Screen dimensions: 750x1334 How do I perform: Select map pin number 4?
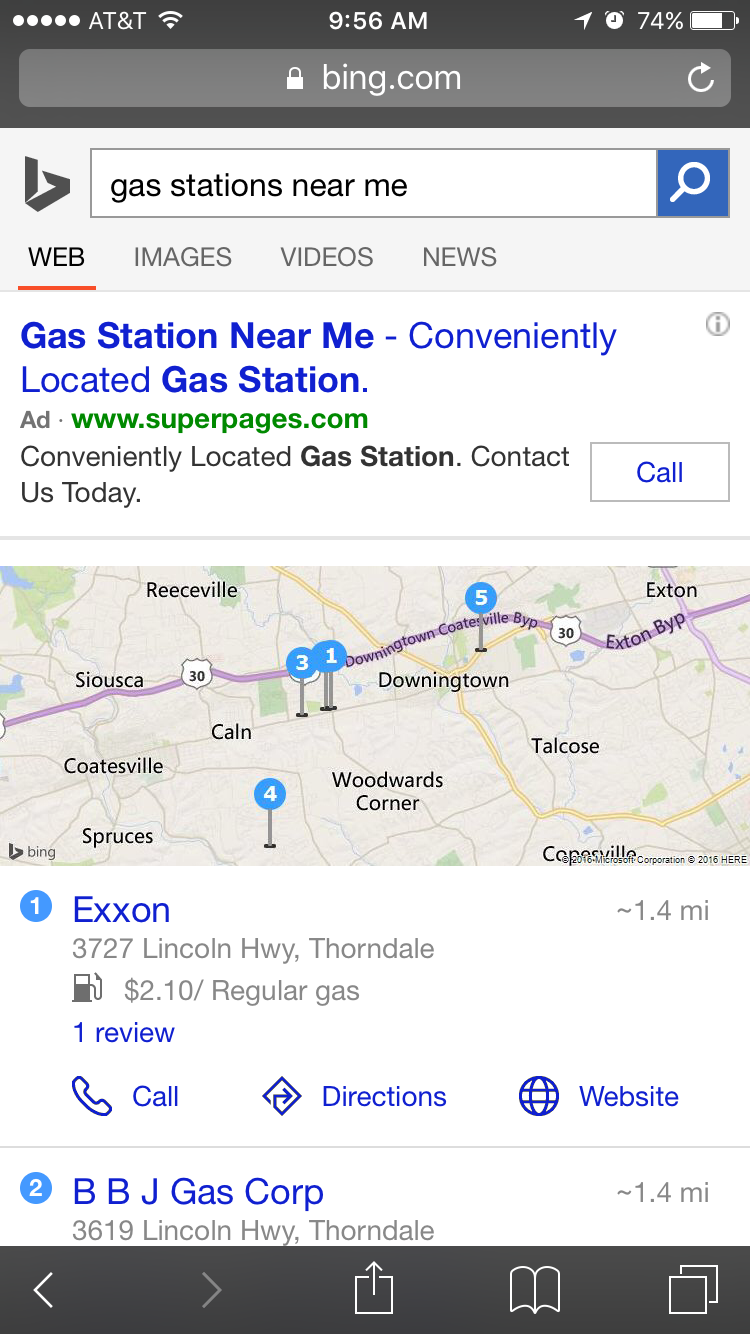pyautogui.click(x=269, y=793)
